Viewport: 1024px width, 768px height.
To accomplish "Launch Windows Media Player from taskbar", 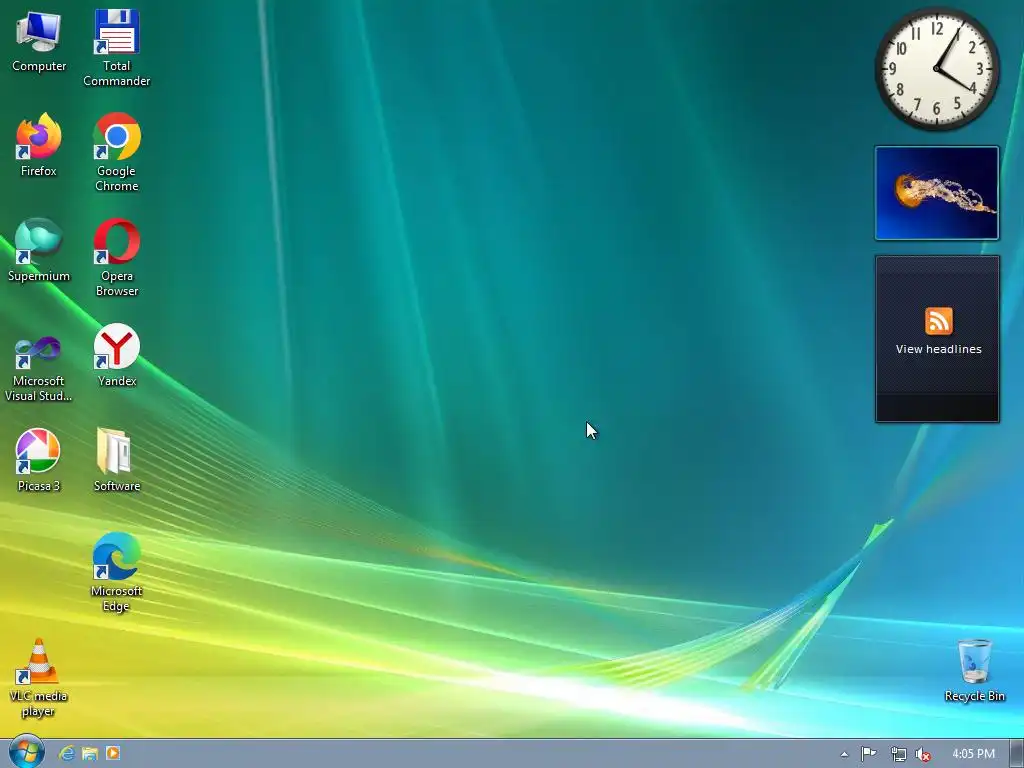I will tap(112, 754).
